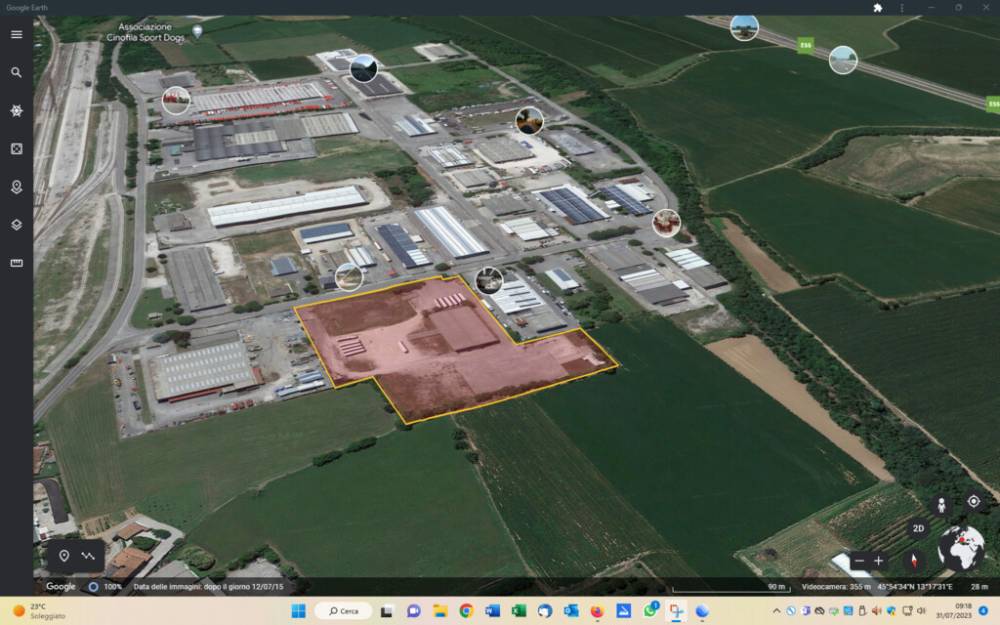Fly to my current location

pyautogui.click(x=973, y=501)
